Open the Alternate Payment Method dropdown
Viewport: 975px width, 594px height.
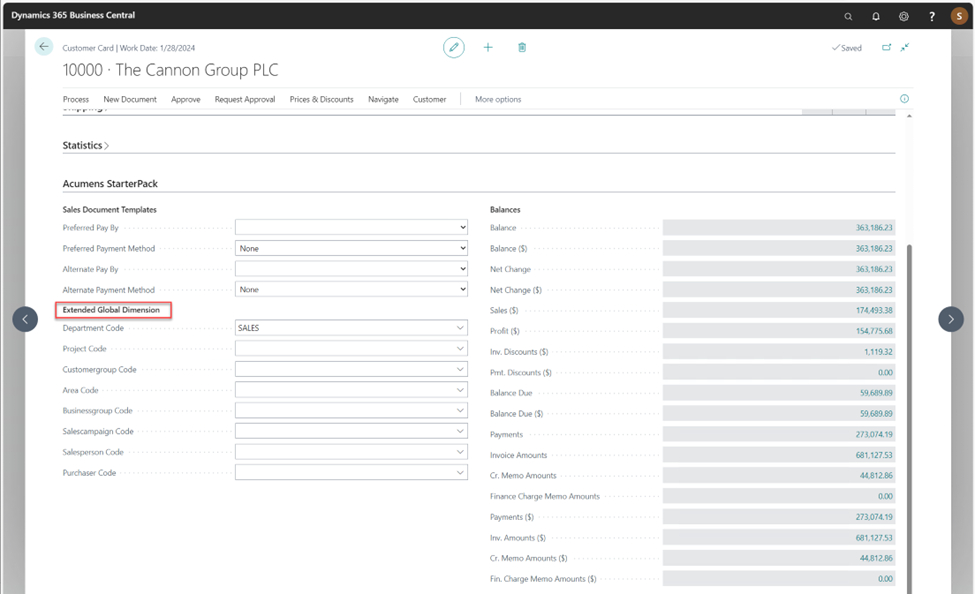coord(351,289)
